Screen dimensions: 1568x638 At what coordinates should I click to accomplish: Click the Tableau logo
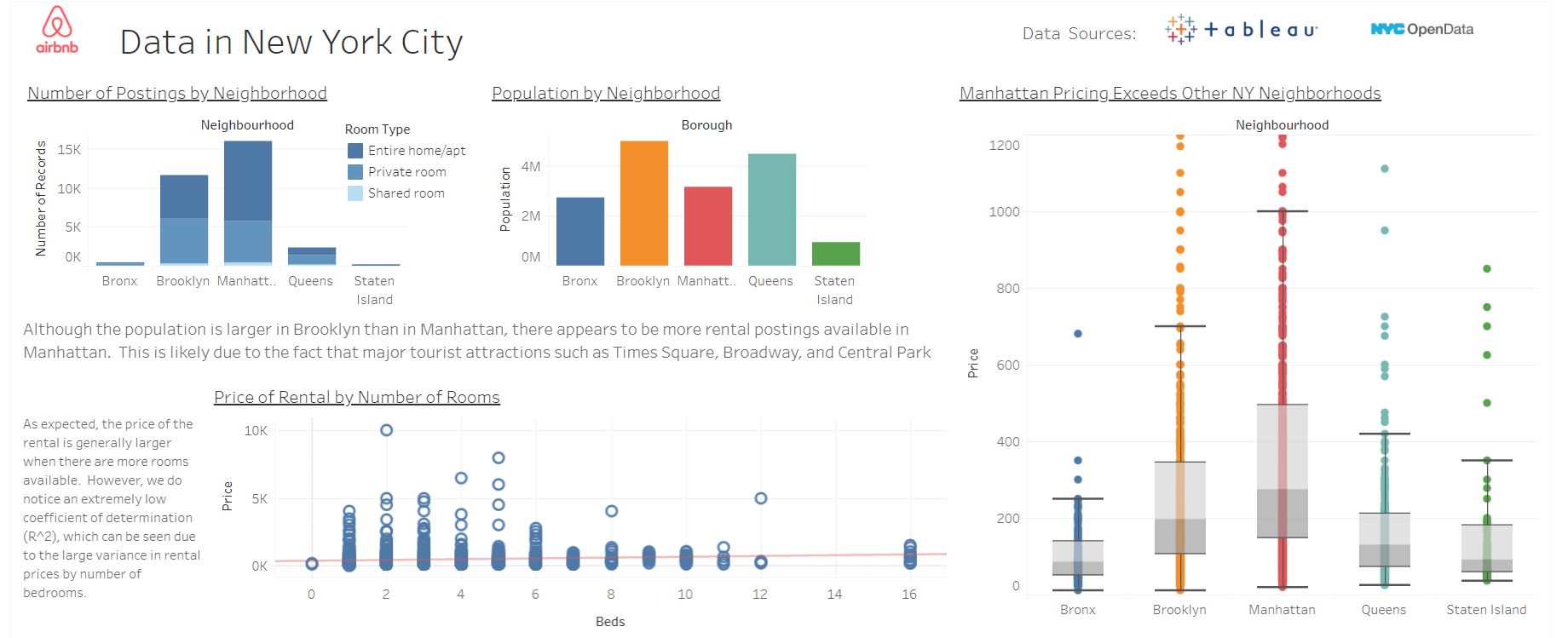(x=1241, y=30)
